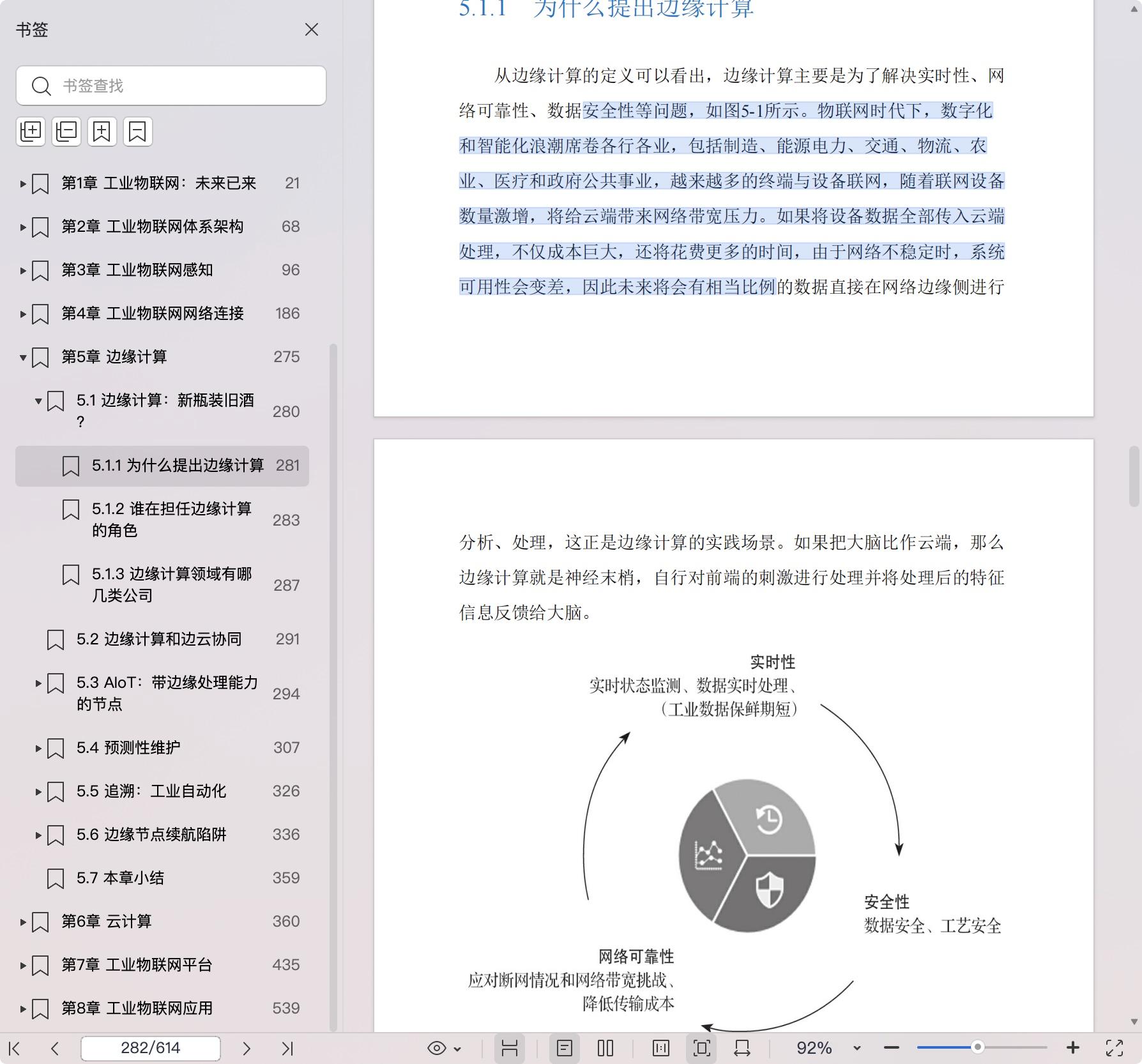Screen dimensions: 1142x1064
Task: Collapse 第5章 边缘计算 chapter
Action: tap(23, 358)
